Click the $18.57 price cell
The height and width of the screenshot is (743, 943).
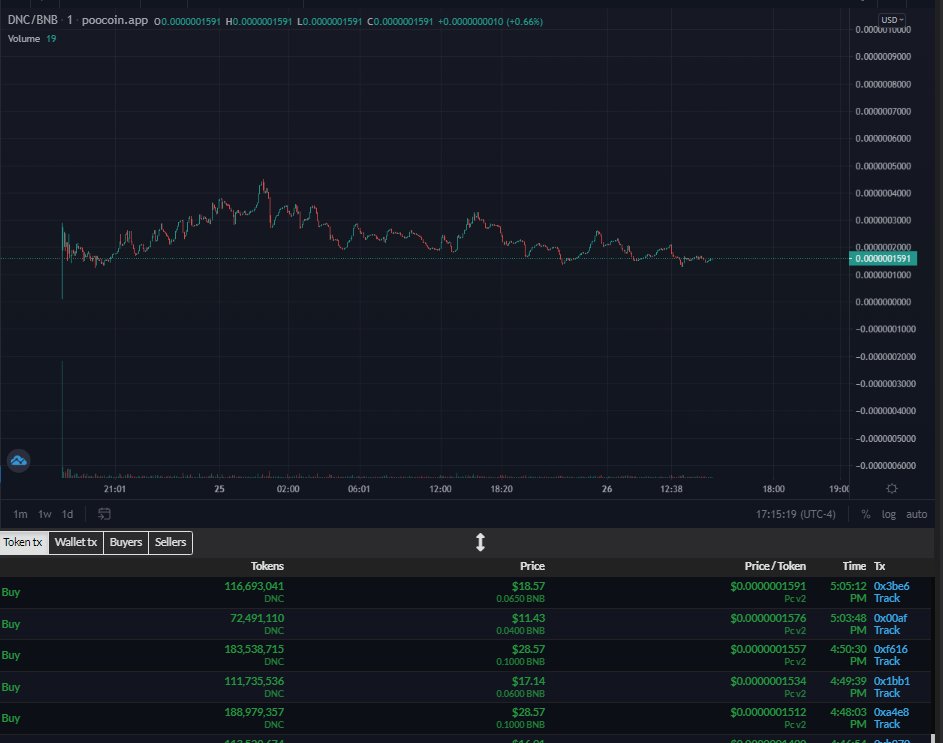click(x=528, y=586)
